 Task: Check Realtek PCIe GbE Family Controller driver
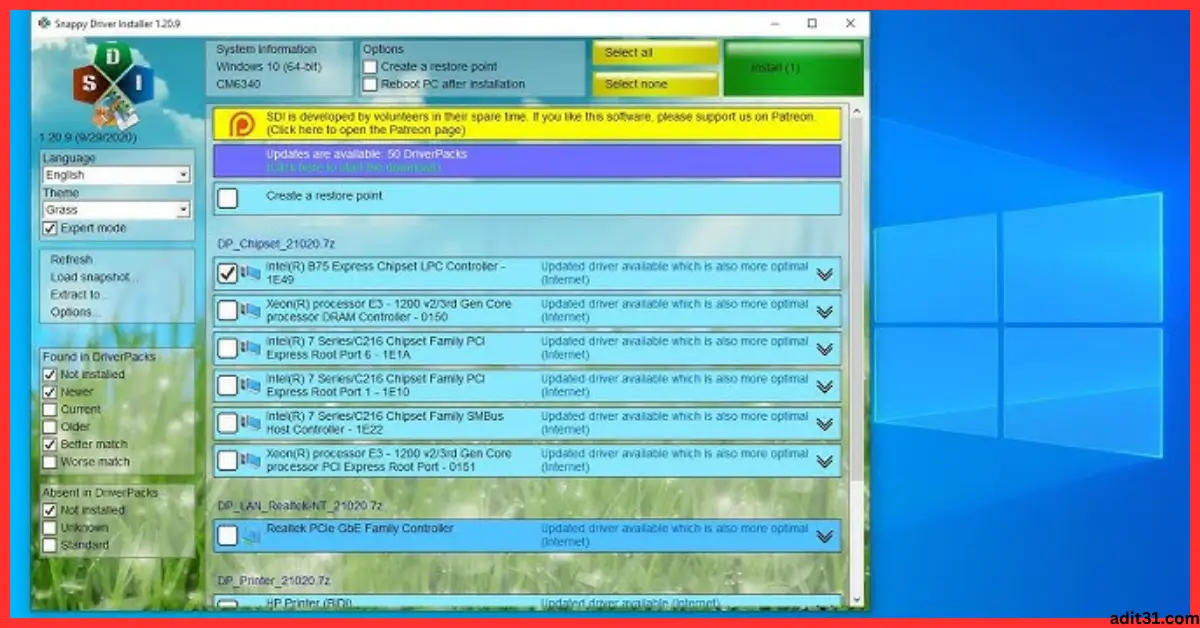[228, 536]
